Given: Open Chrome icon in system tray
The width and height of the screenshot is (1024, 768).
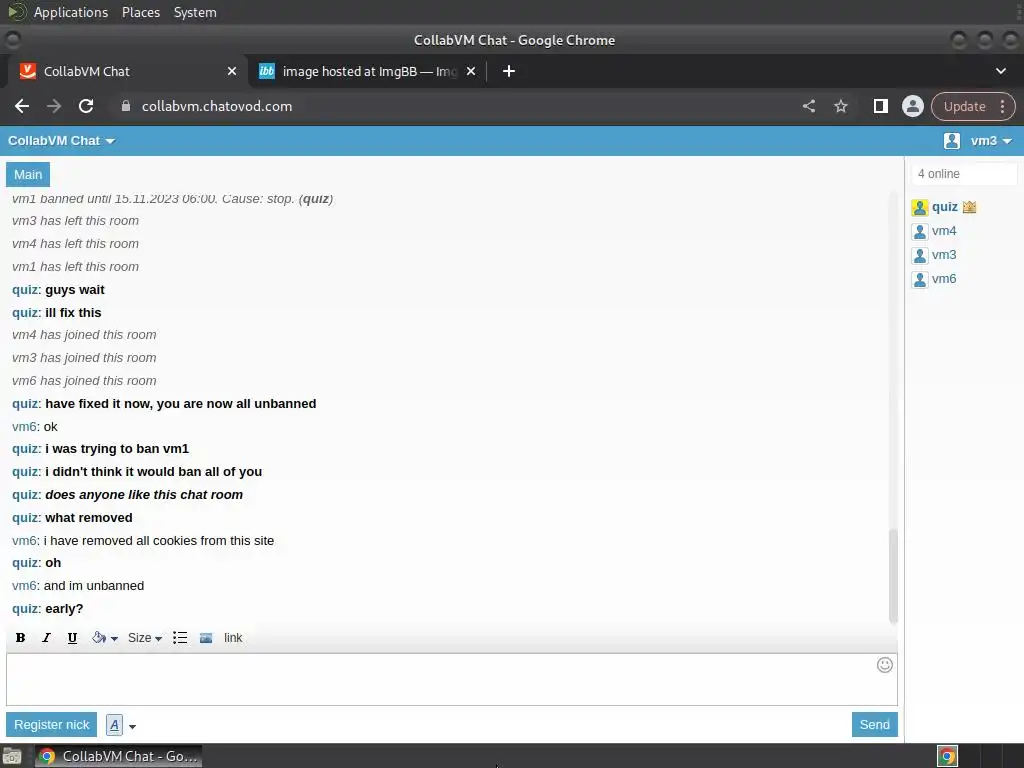Looking at the screenshot, I should pyautogui.click(x=948, y=756).
